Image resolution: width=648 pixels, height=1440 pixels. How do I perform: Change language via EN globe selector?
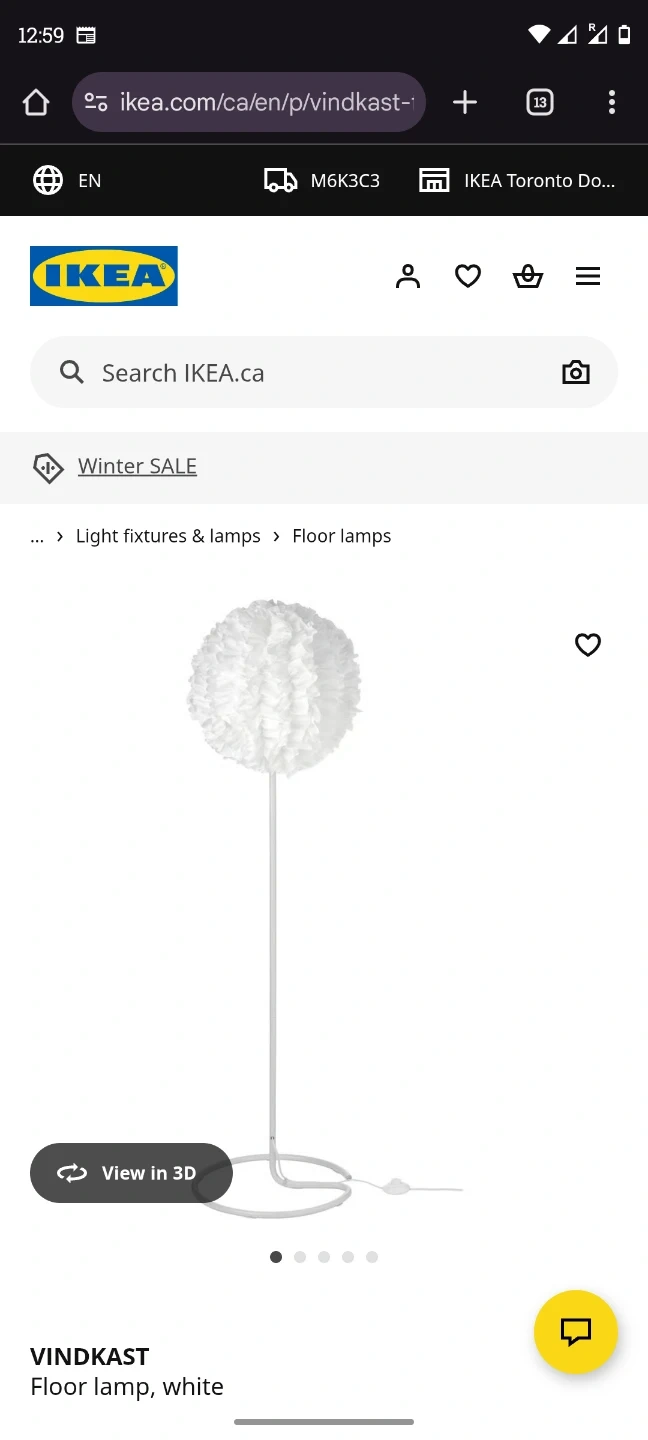67,180
